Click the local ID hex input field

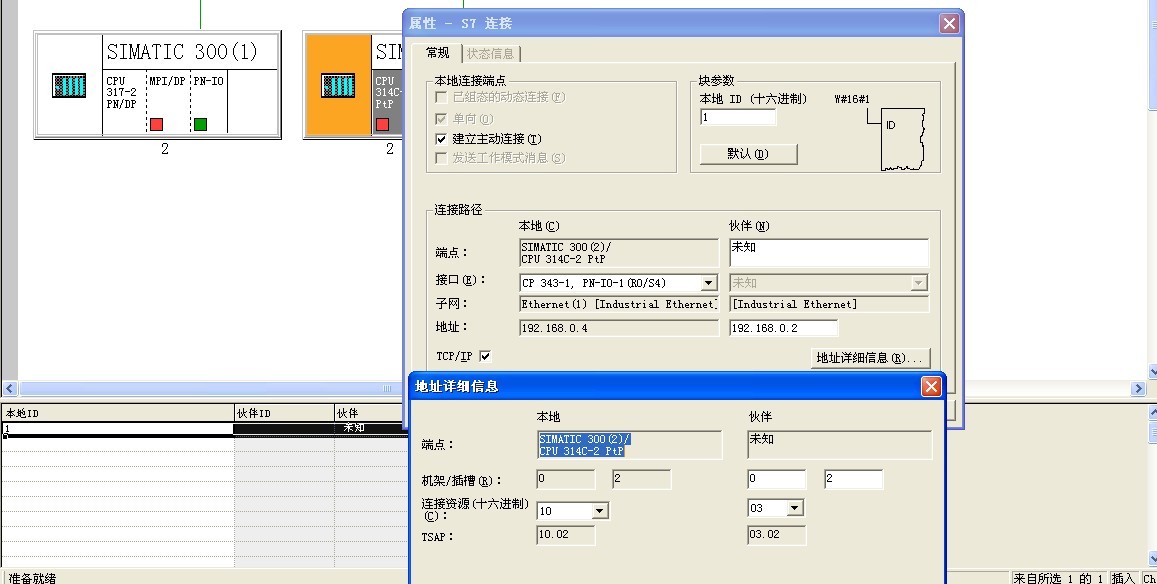[738, 117]
